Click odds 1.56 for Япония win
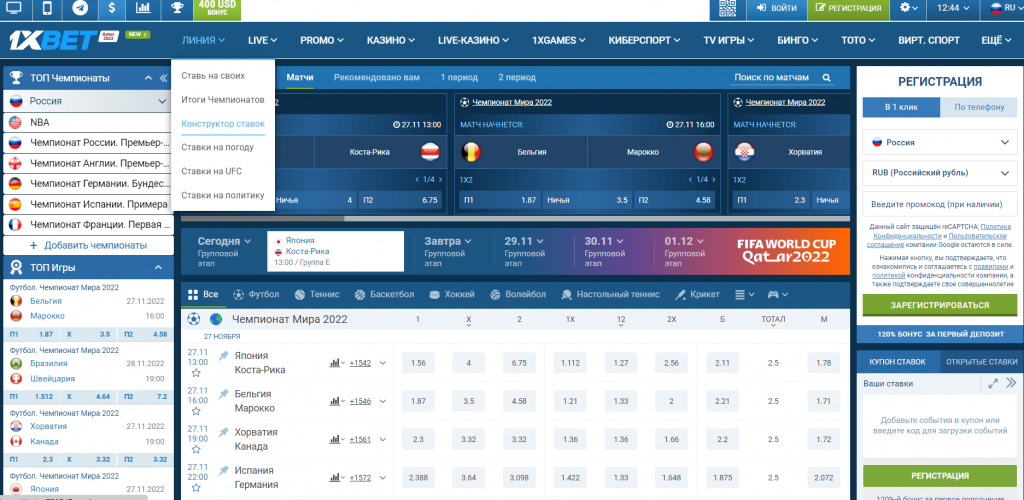Viewport: 1024px width, 500px height. (x=418, y=363)
